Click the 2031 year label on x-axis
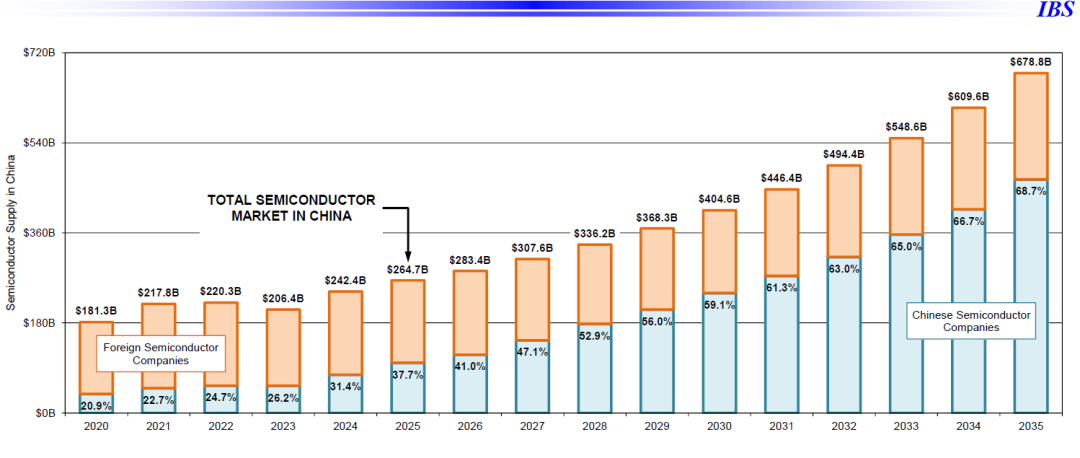 click(782, 427)
